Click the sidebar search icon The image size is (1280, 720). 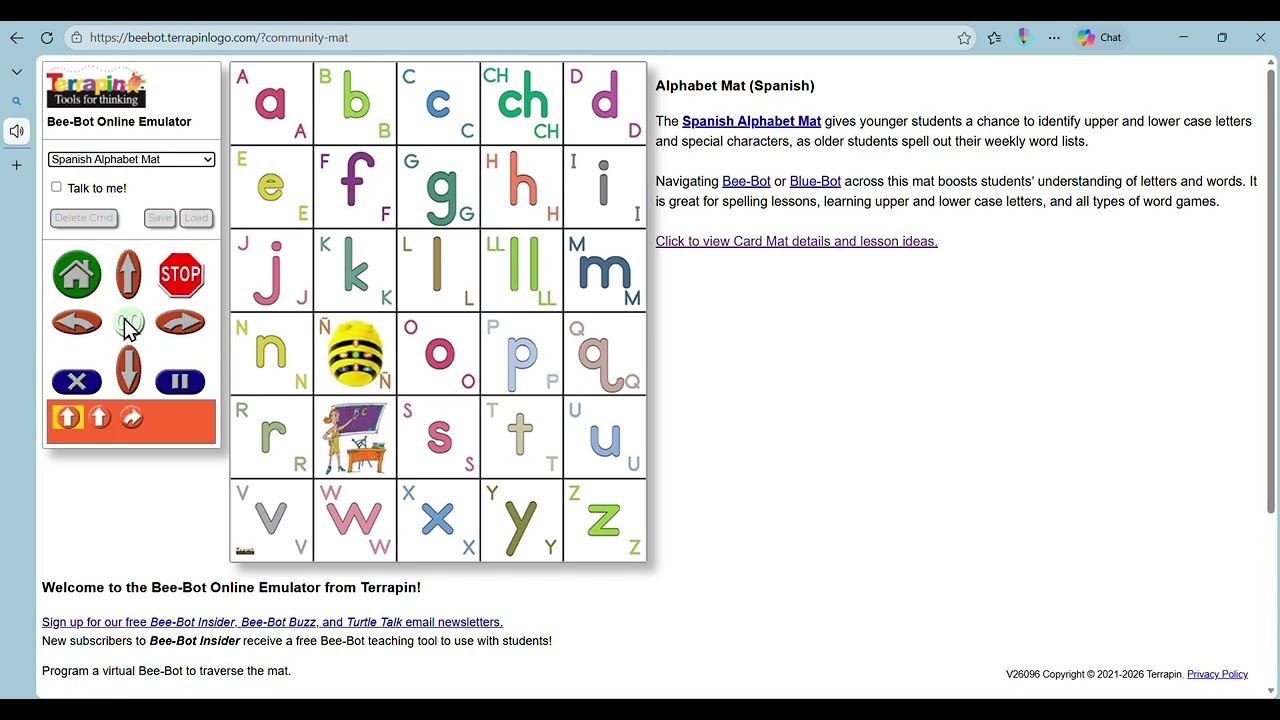coord(16,101)
